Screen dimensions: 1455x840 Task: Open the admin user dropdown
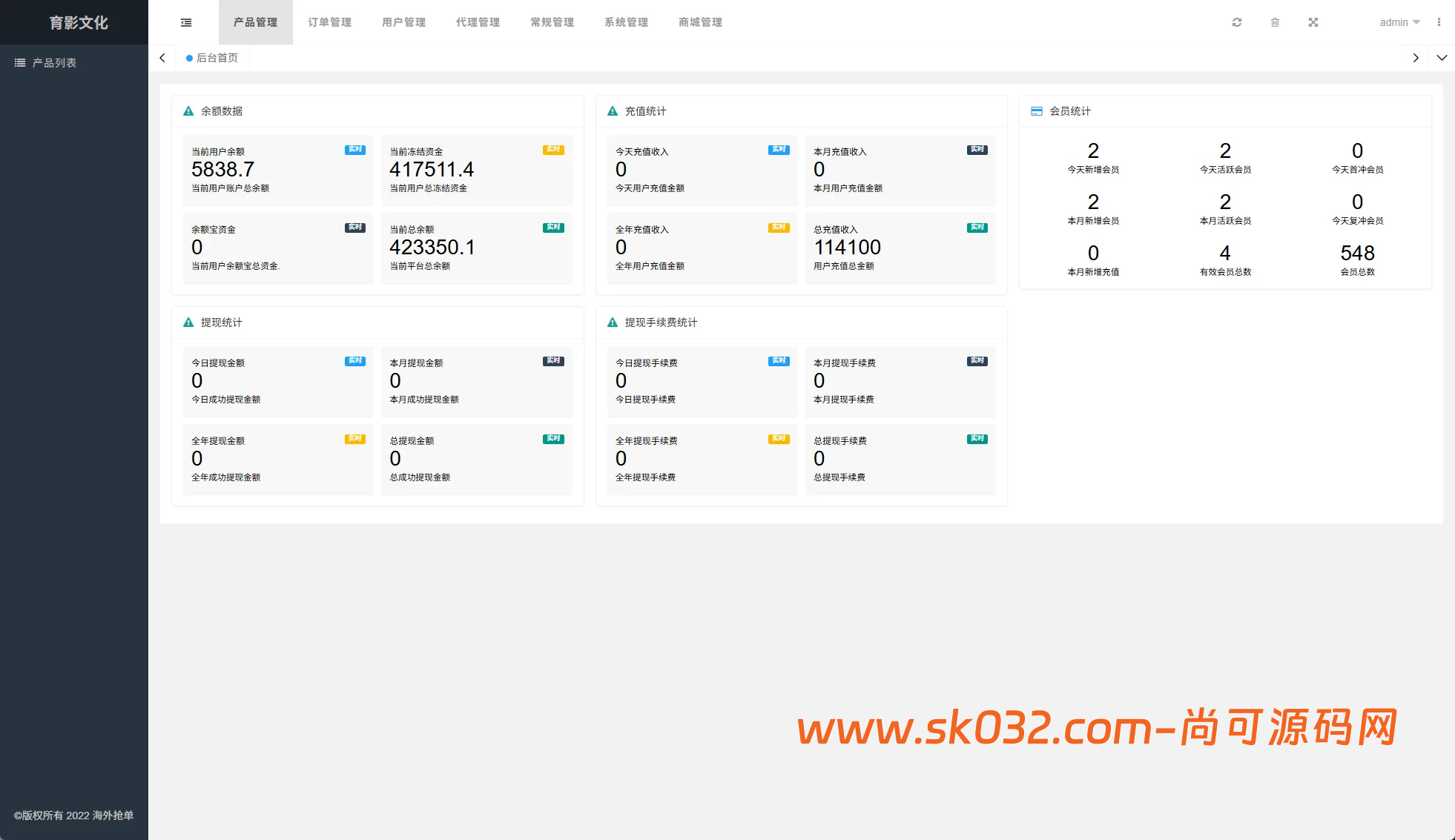(1399, 22)
